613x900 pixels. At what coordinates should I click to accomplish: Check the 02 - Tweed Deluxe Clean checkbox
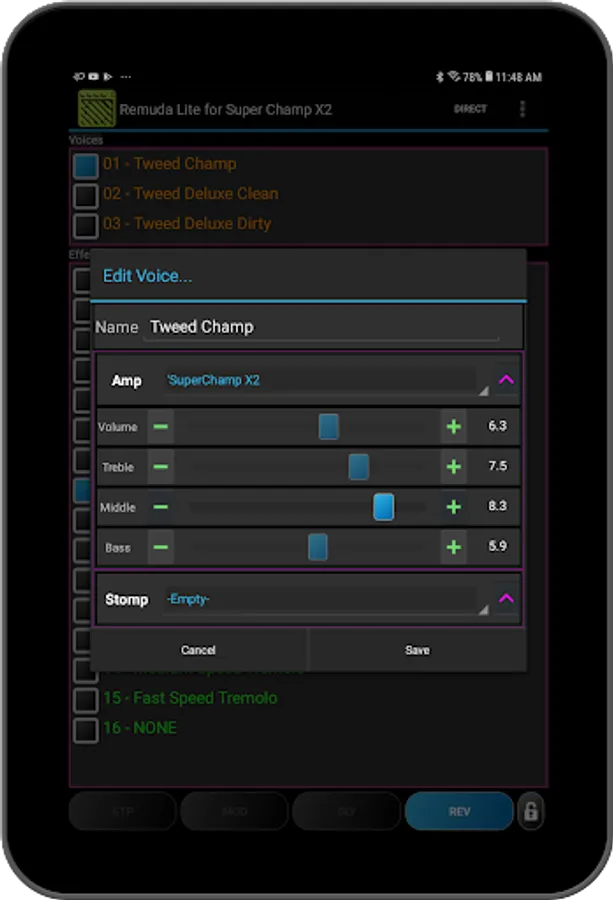(x=86, y=195)
